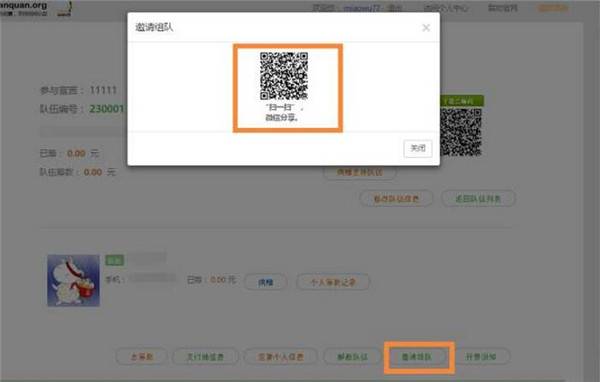Screen dimensions: 600x382
Task: Click the 关闭 button in the invite dialog
Action: 418,148
